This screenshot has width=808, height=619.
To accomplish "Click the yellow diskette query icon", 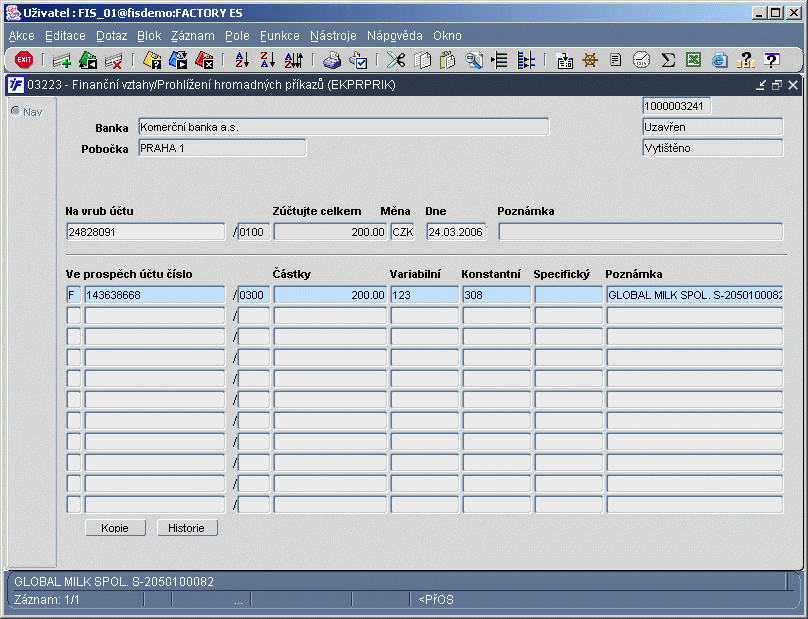I will (x=152, y=61).
